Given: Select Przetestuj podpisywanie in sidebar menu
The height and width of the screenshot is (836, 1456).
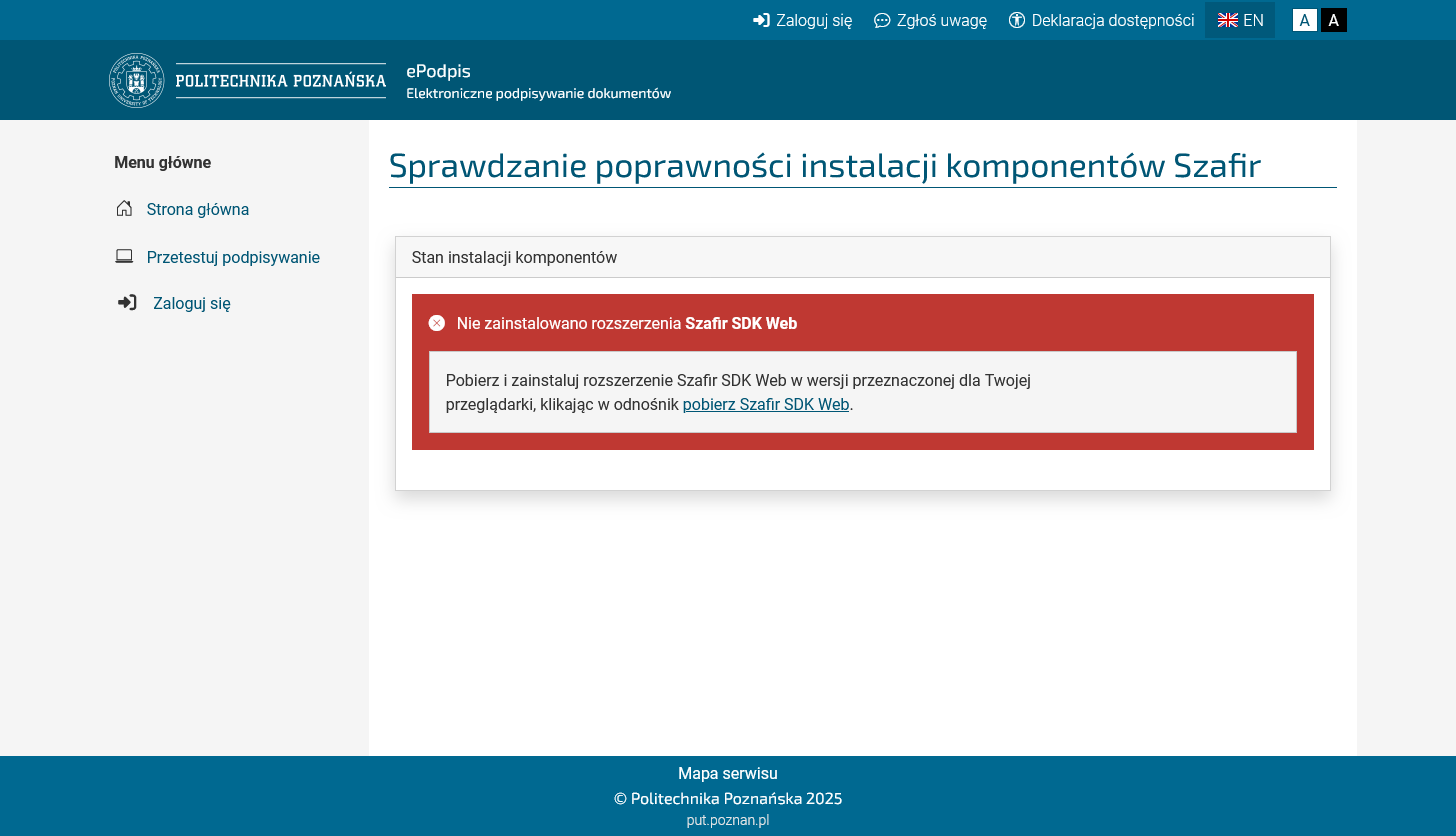Looking at the screenshot, I should tap(233, 257).
